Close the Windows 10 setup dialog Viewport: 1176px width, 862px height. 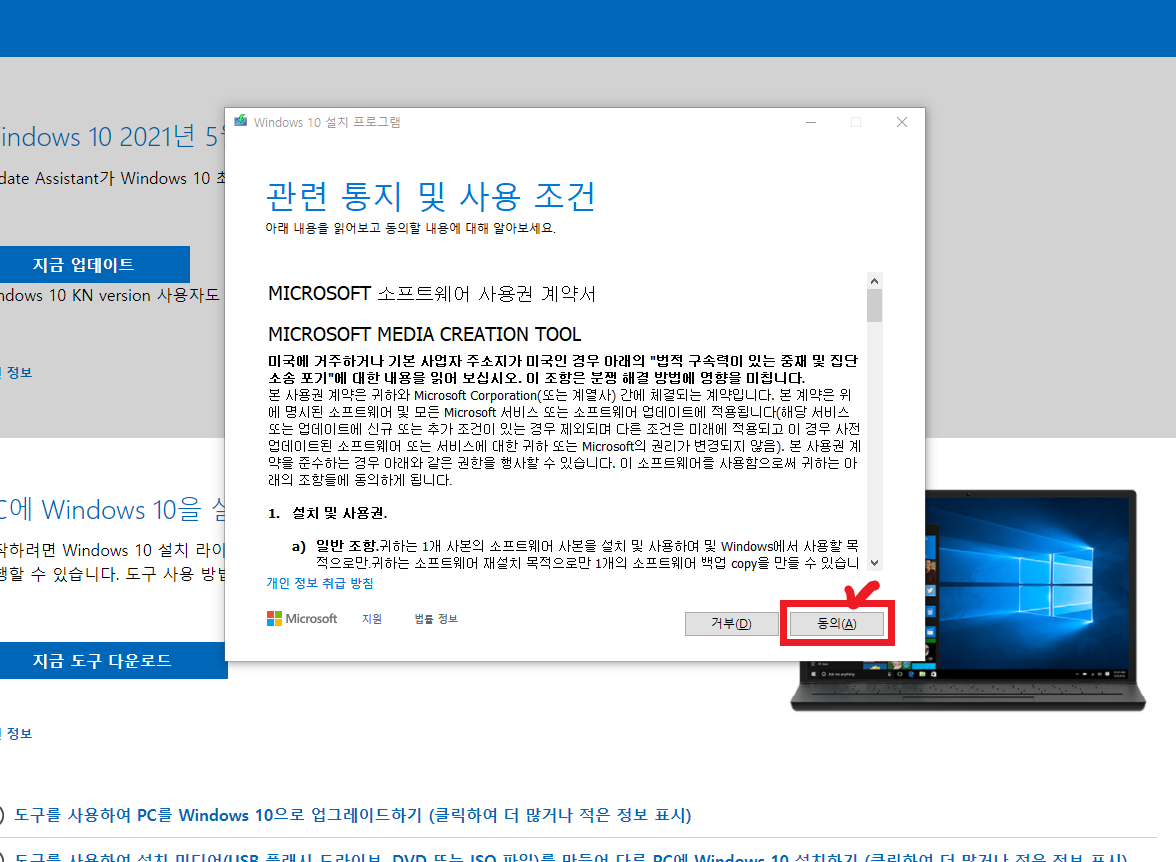click(x=902, y=122)
